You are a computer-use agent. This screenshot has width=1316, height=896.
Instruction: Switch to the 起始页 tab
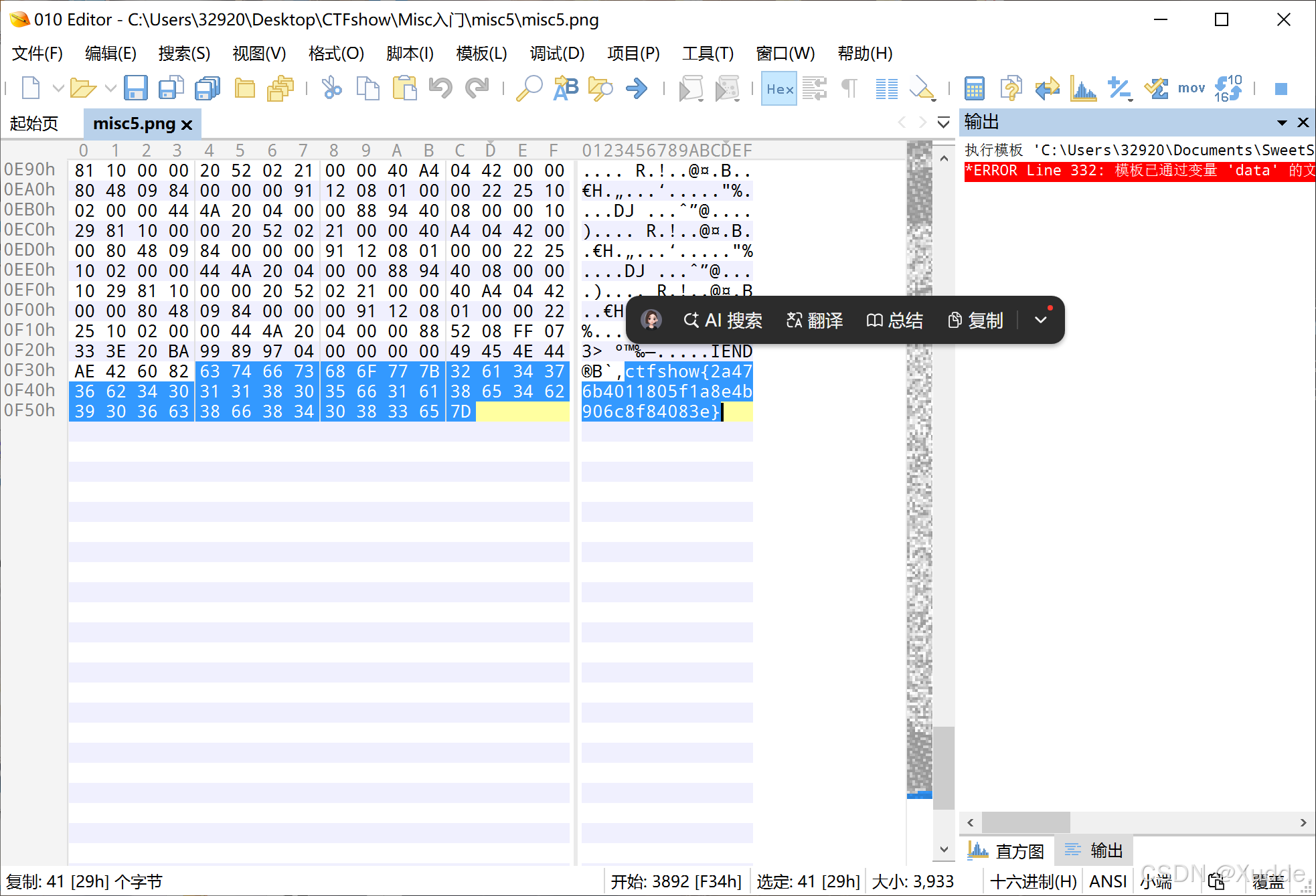point(33,123)
